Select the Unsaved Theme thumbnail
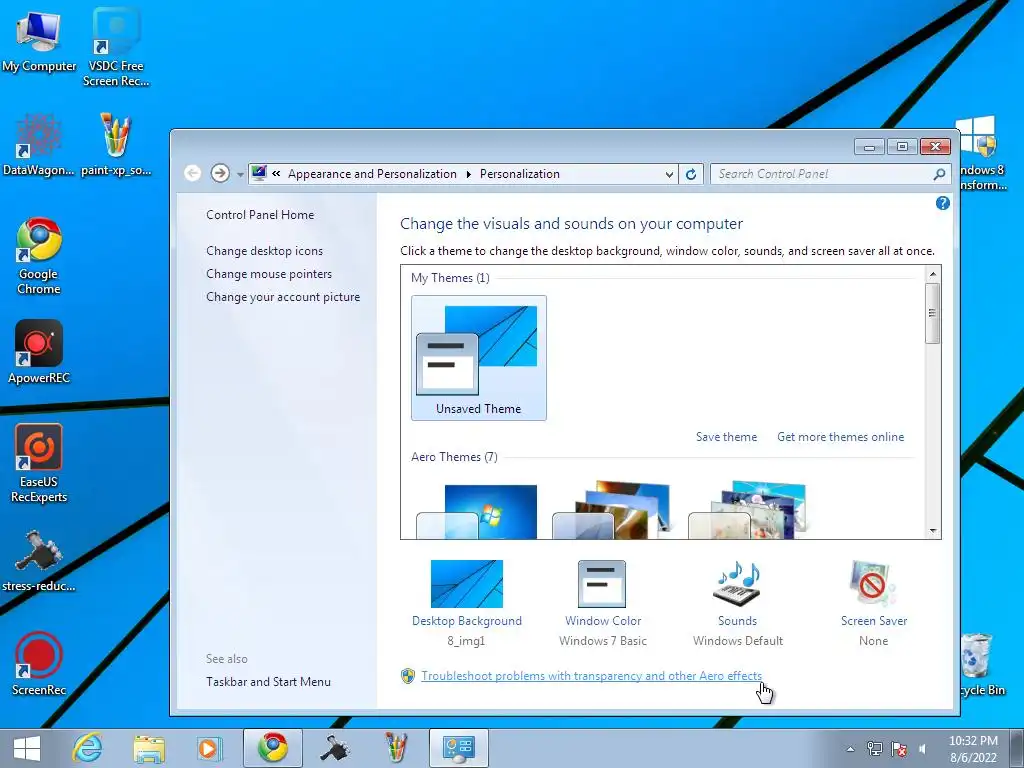Image resolution: width=1024 pixels, height=768 pixels. click(x=479, y=358)
